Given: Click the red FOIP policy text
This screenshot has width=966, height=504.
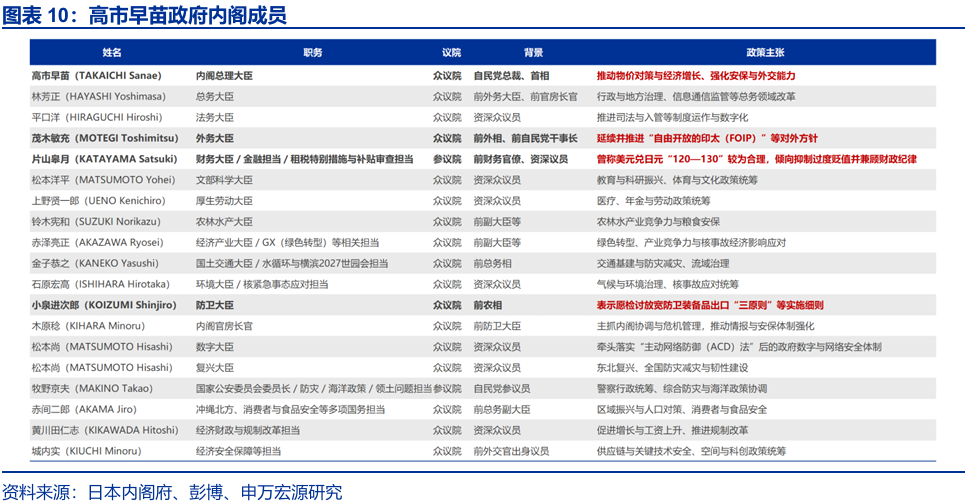Looking at the screenshot, I should click(x=706, y=138).
